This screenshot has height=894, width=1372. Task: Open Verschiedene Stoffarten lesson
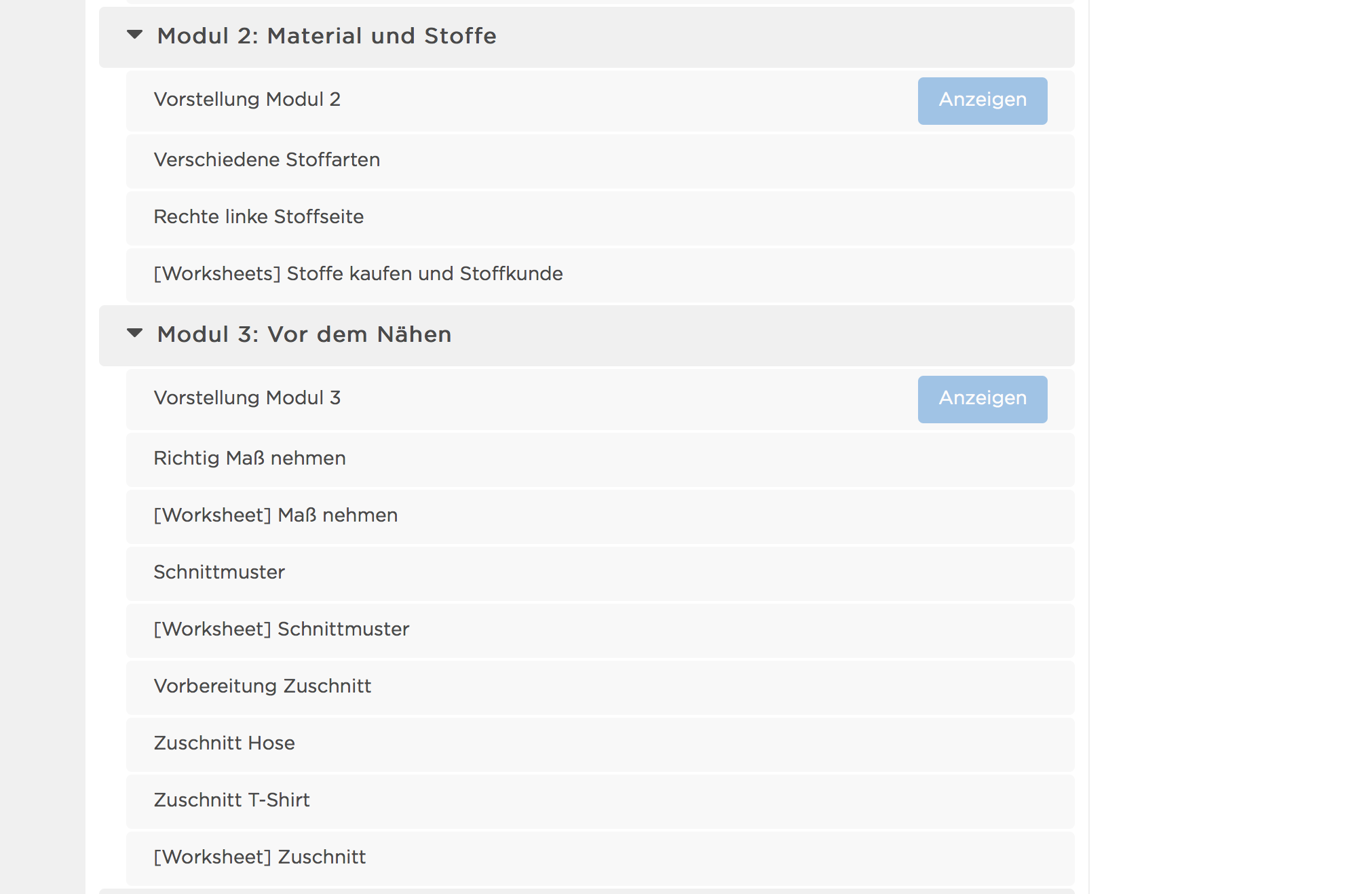(267, 160)
